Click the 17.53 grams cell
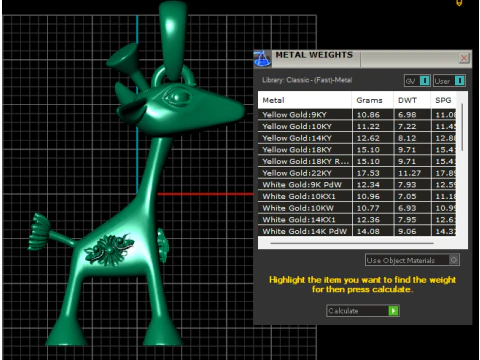The image size is (480, 360). point(373,173)
